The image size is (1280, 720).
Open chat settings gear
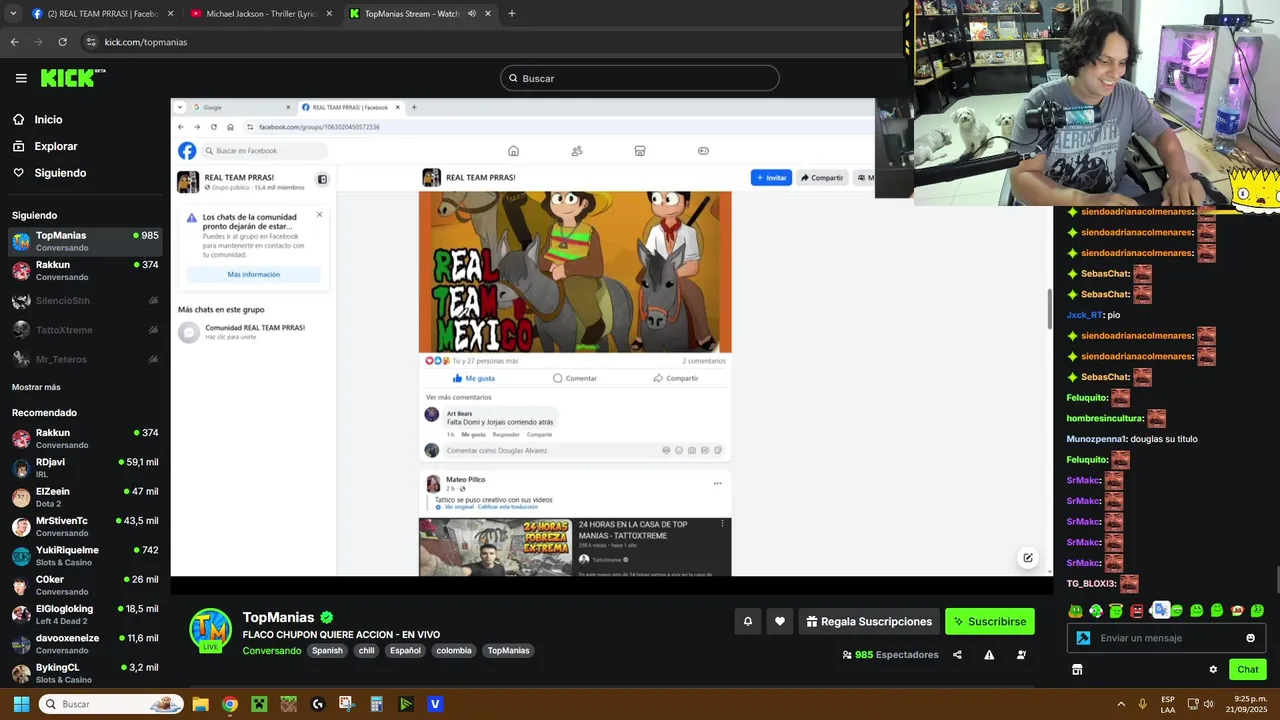(1213, 670)
